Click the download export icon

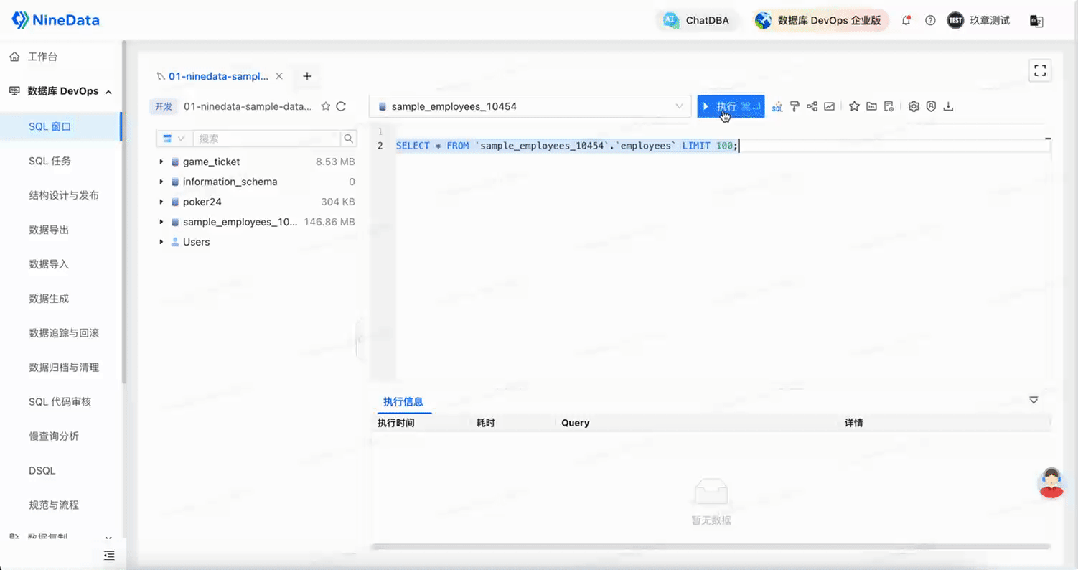pyautogui.click(x=949, y=107)
